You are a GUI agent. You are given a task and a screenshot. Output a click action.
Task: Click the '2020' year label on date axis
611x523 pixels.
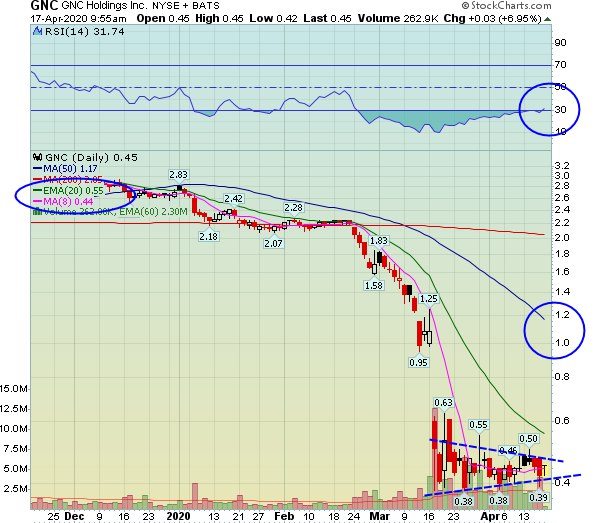coord(178,516)
